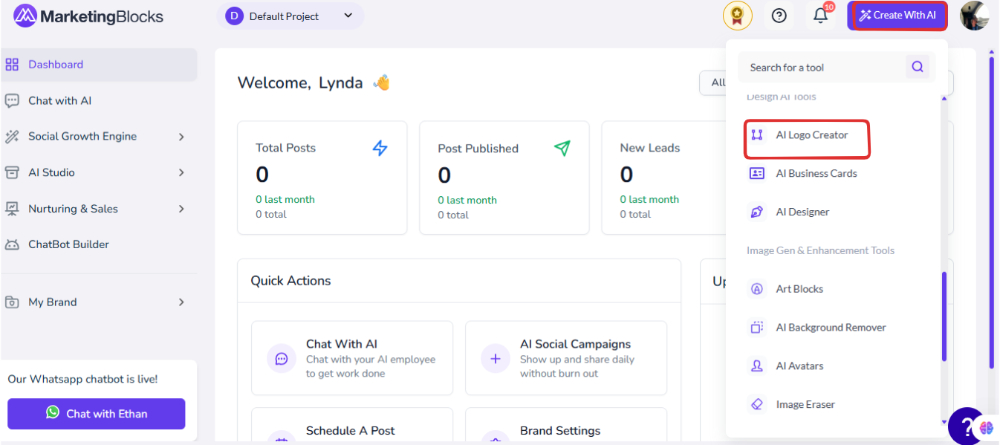
Task: Open the notifications bell
Action: pos(821,16)
